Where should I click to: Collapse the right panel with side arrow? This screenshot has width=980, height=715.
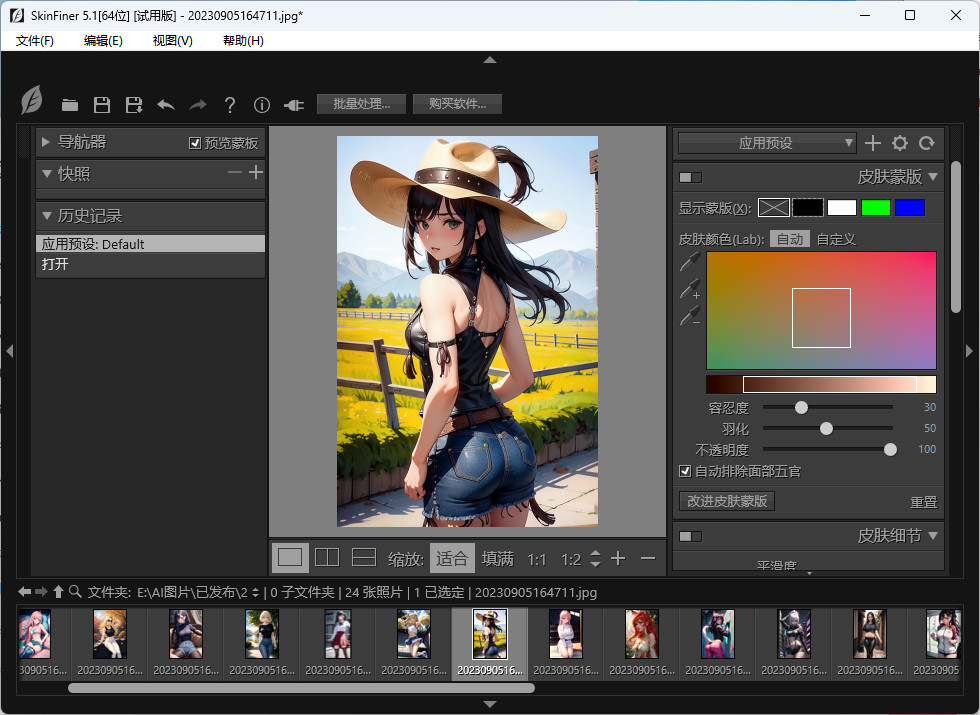pos(970,351)
